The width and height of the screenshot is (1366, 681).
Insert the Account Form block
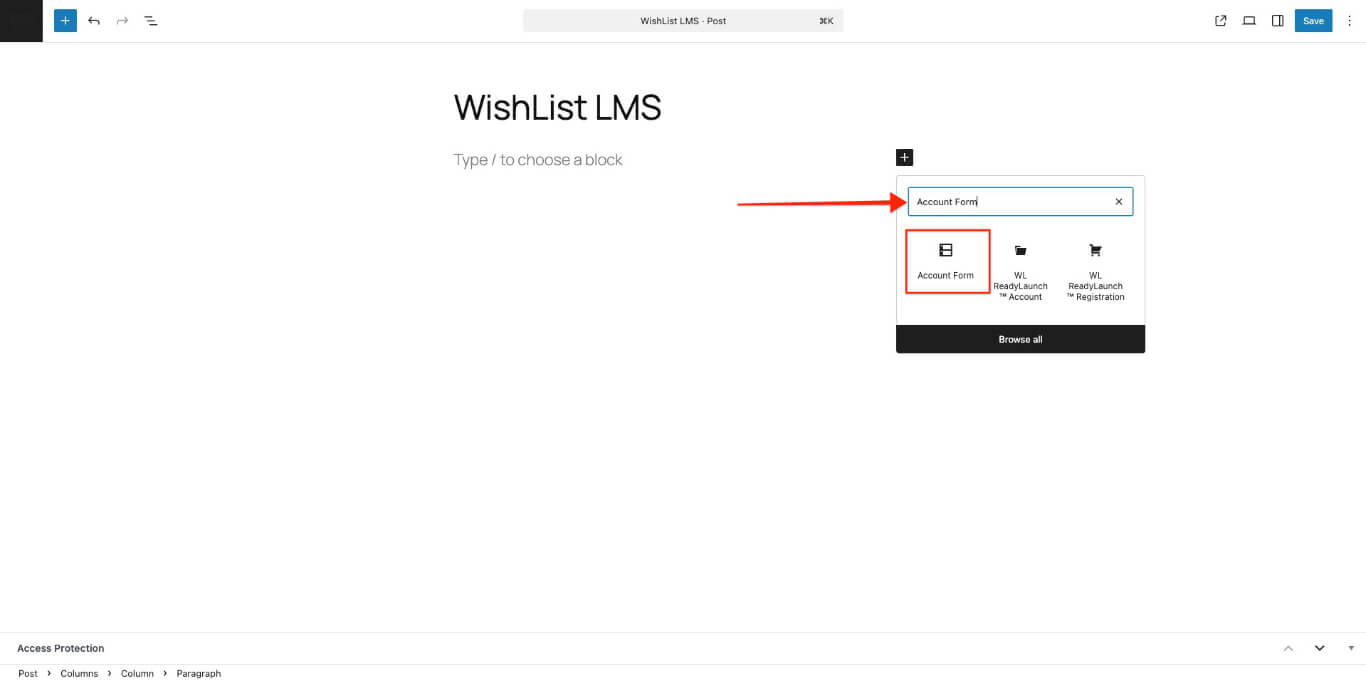pyautogui.click(x=946, y=261)
